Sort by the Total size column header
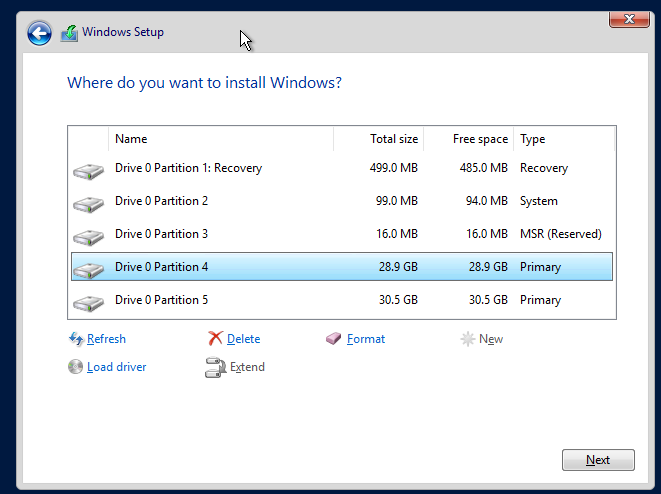Image resolution: width=661 pixels, height=494 pixels. pos(379,139)
